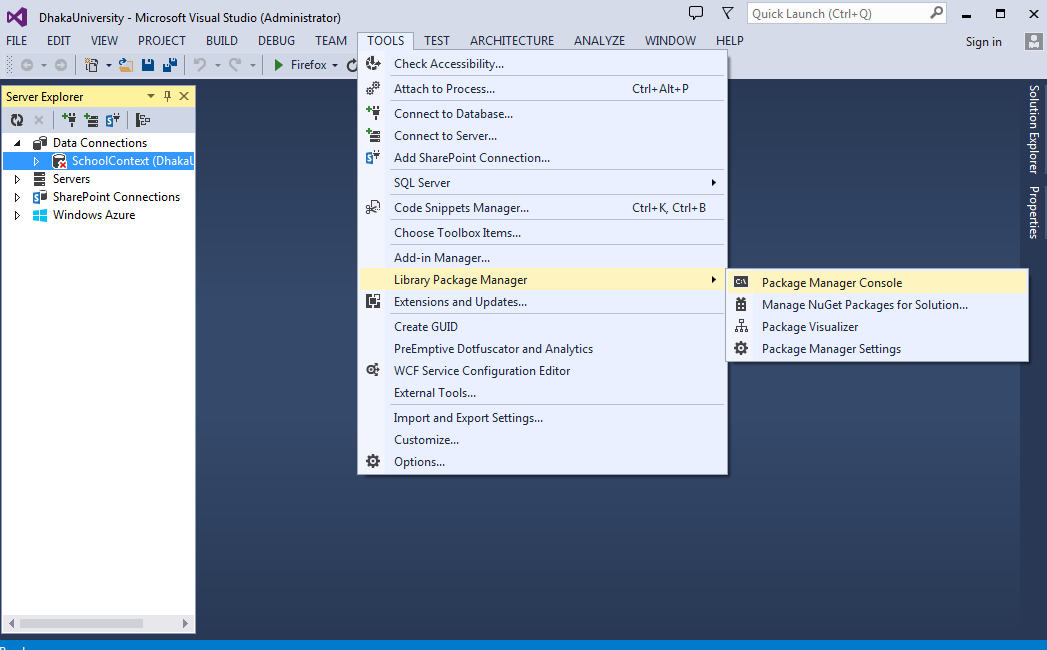Click the Connect to Server icon in Server Explorer toolbar
The height and width of the screenshot is (650, 1047).
click(91, 120)
